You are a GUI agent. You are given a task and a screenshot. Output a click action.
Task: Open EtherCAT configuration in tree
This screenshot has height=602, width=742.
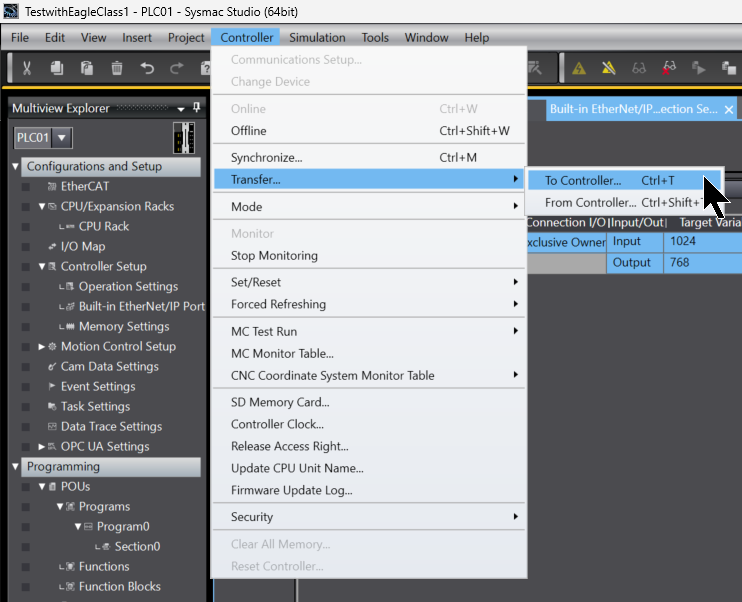click(x=85, y=186)
